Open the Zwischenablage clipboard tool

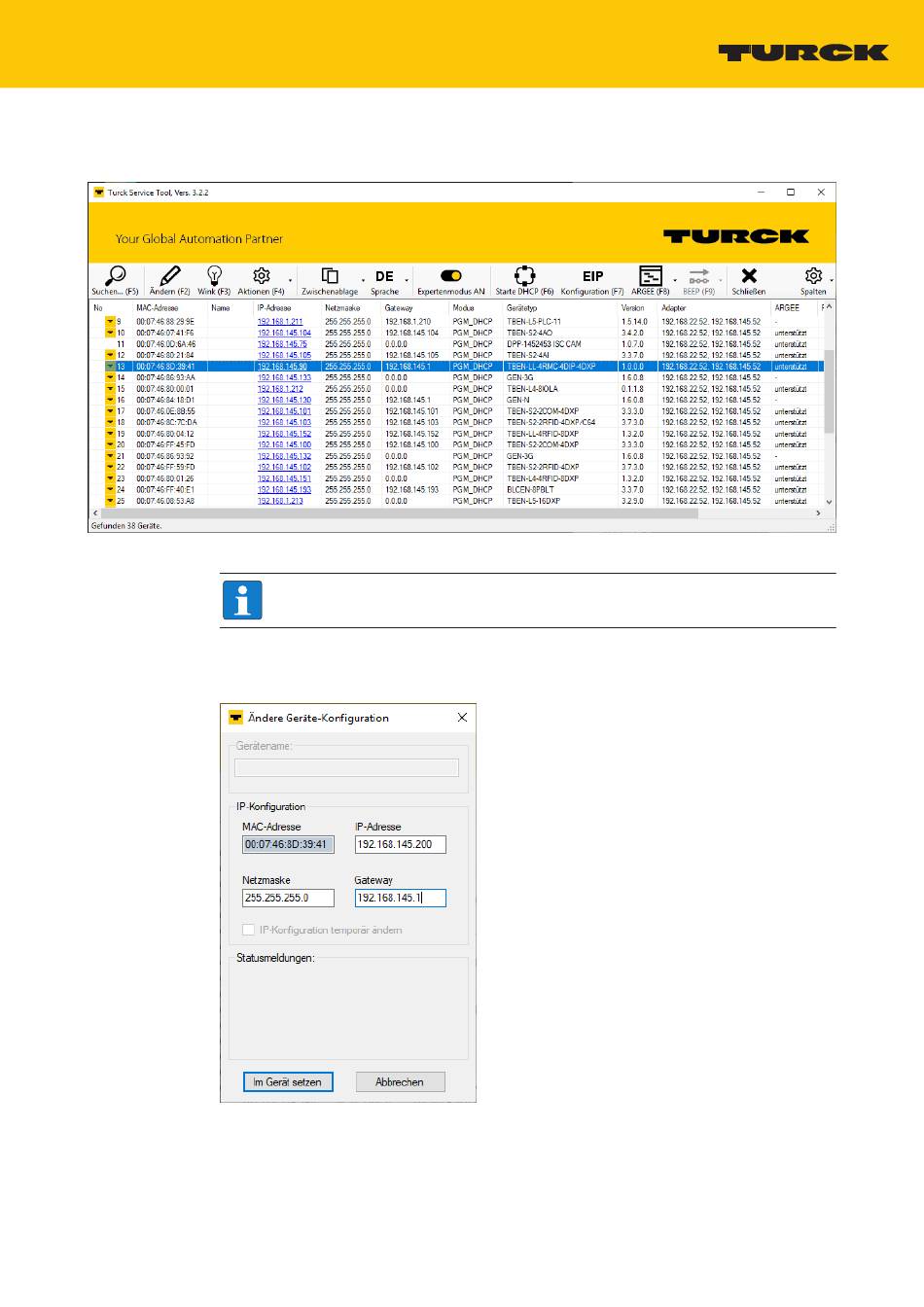[330, 280]
